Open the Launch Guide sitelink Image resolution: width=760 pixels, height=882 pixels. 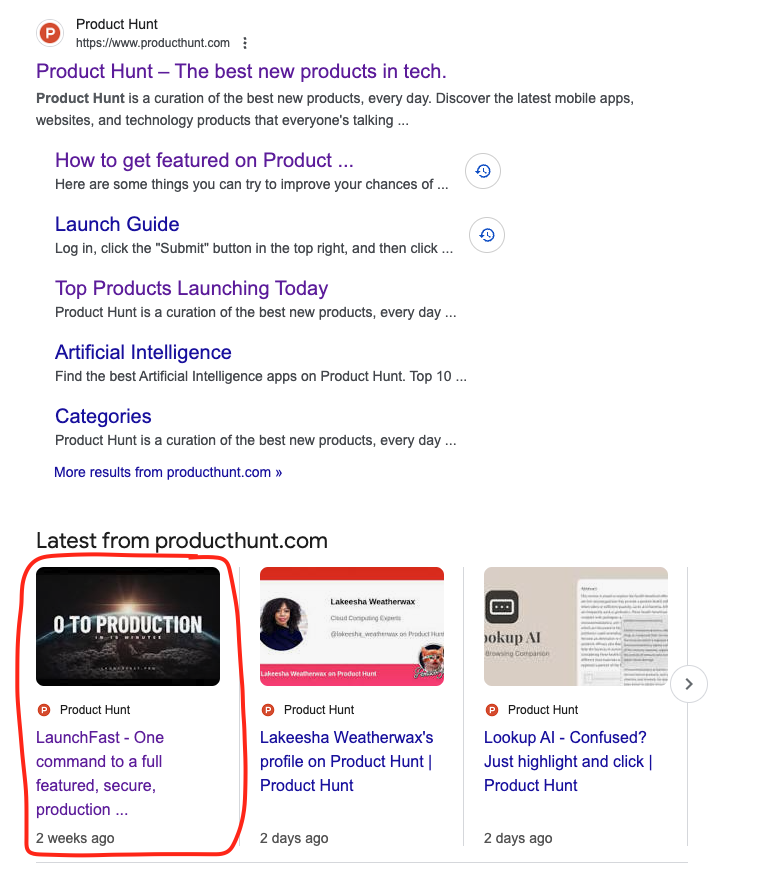click(117, 224)
